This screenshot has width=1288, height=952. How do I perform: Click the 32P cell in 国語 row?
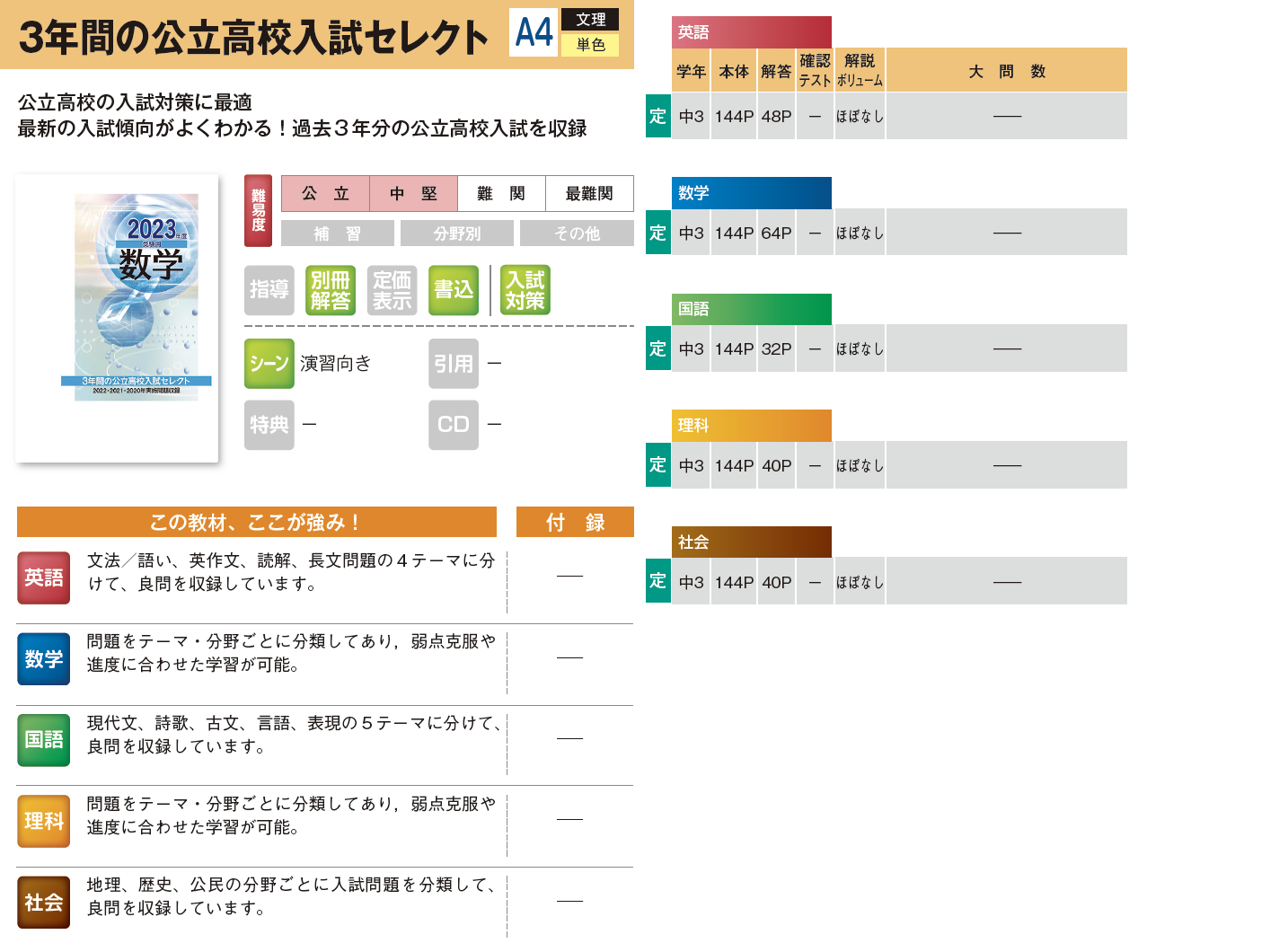coord(776,349)
